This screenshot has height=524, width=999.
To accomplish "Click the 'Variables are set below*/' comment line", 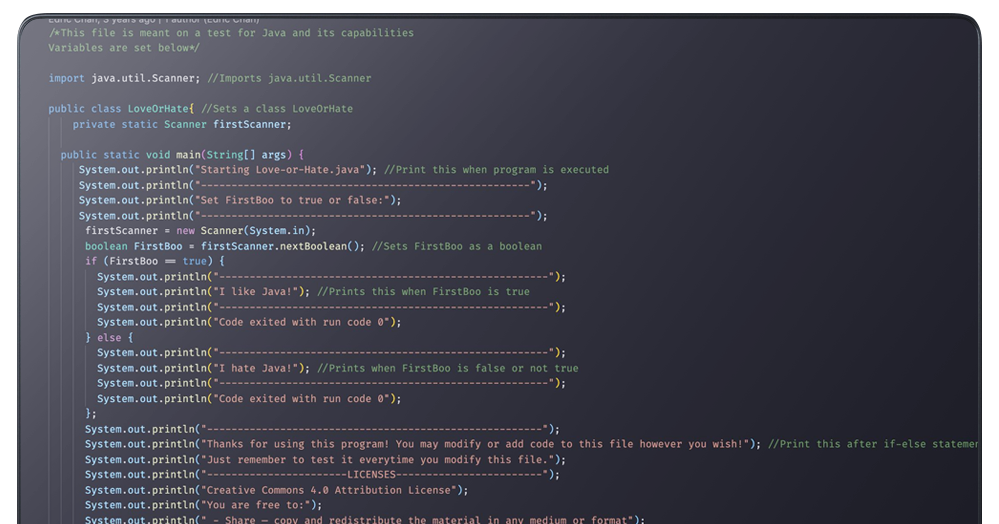I will (124, 48).
